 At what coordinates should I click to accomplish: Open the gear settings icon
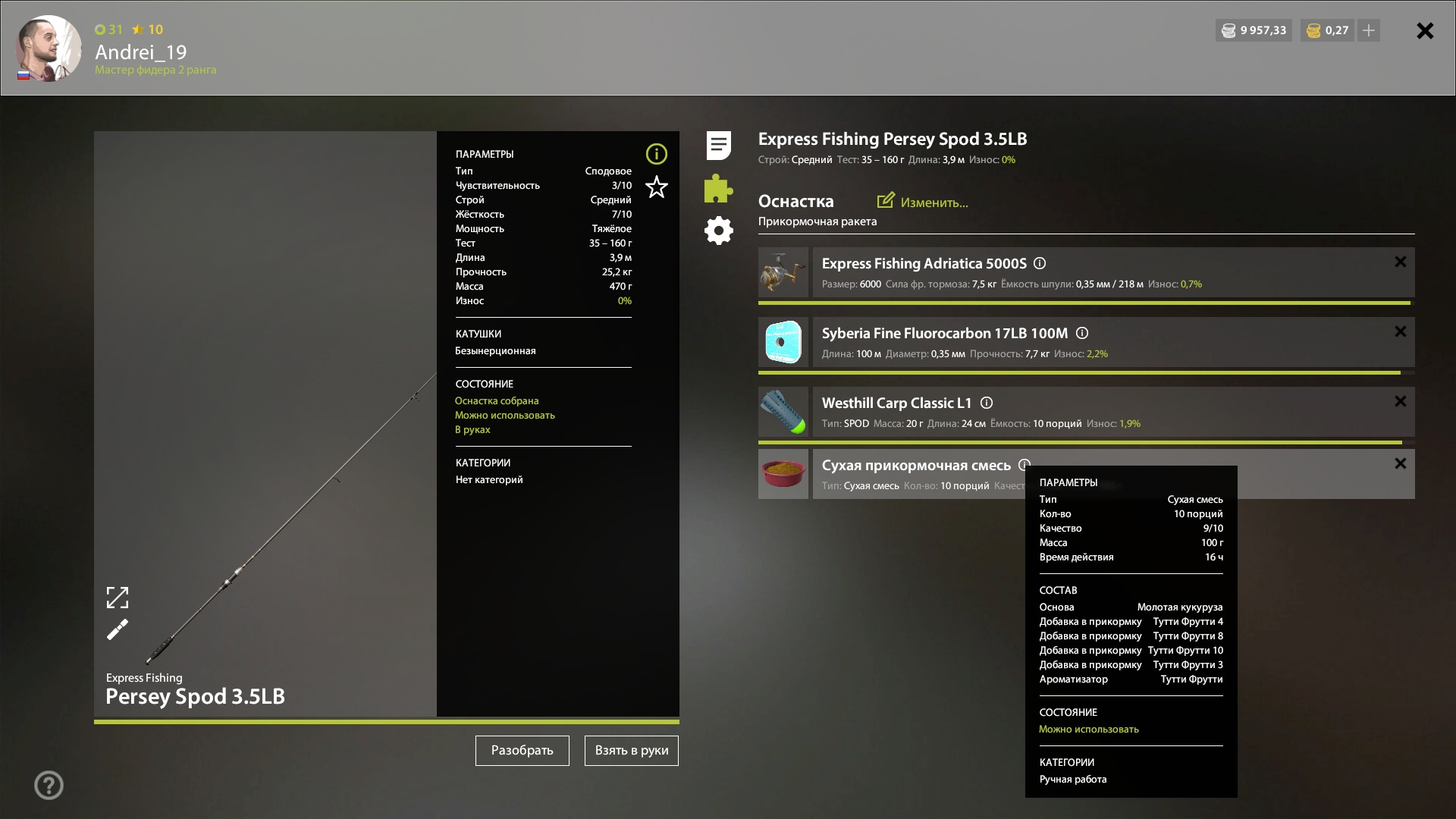point(718,231)
